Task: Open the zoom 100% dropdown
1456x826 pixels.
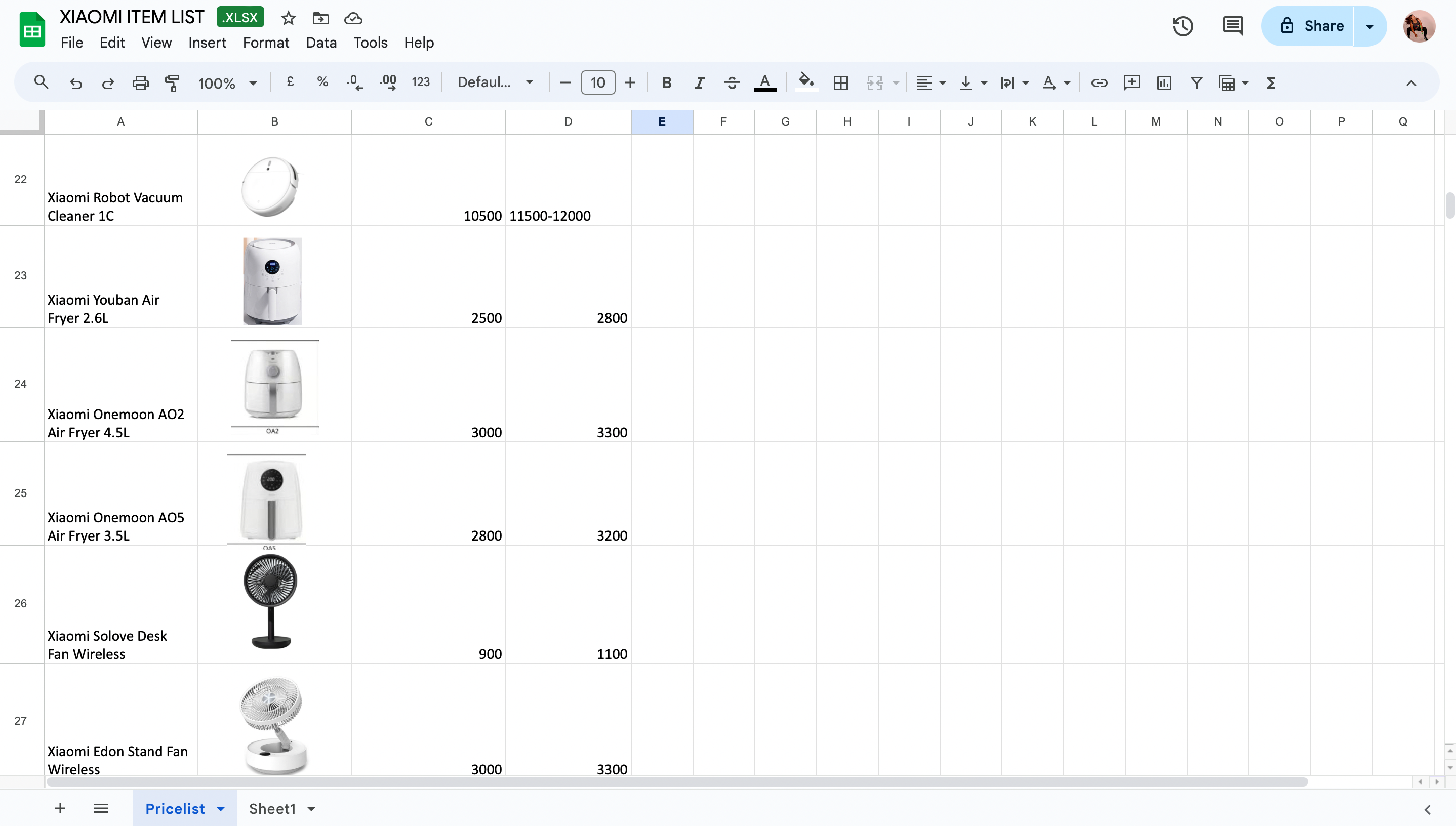Action: pos(227,83)
